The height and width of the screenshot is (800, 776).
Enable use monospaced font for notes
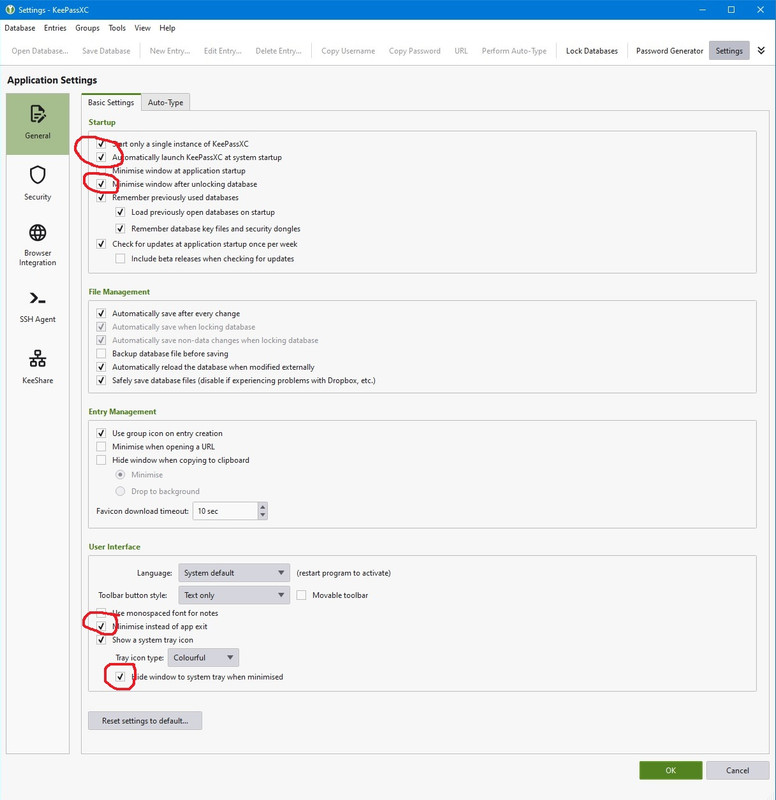(101, 613)
